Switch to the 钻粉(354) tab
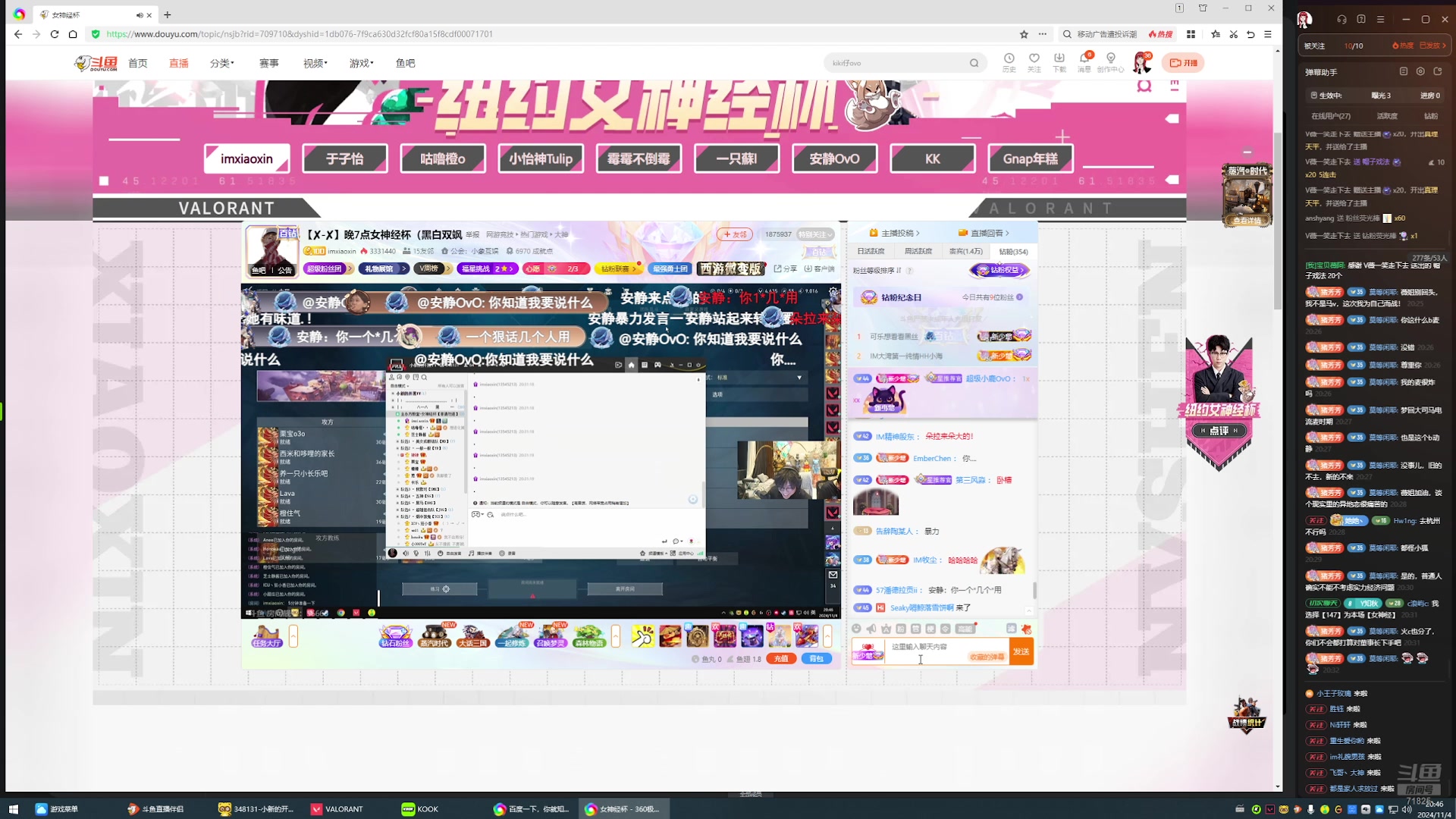The width and height of the screenshot is (1456, 819). (1013, 252)
